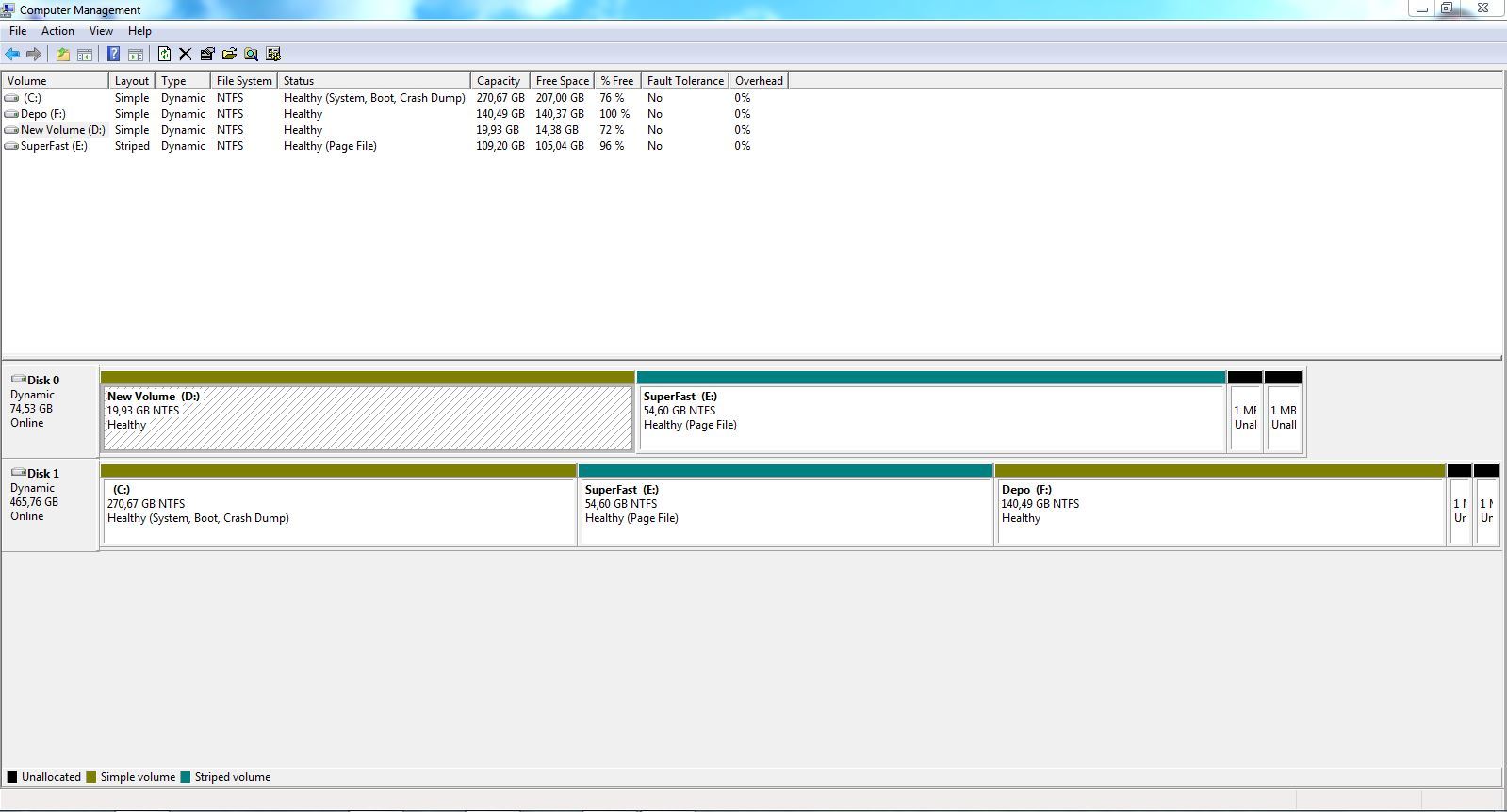
Task: Sort by the Status column header
Action: click(374, 81)
